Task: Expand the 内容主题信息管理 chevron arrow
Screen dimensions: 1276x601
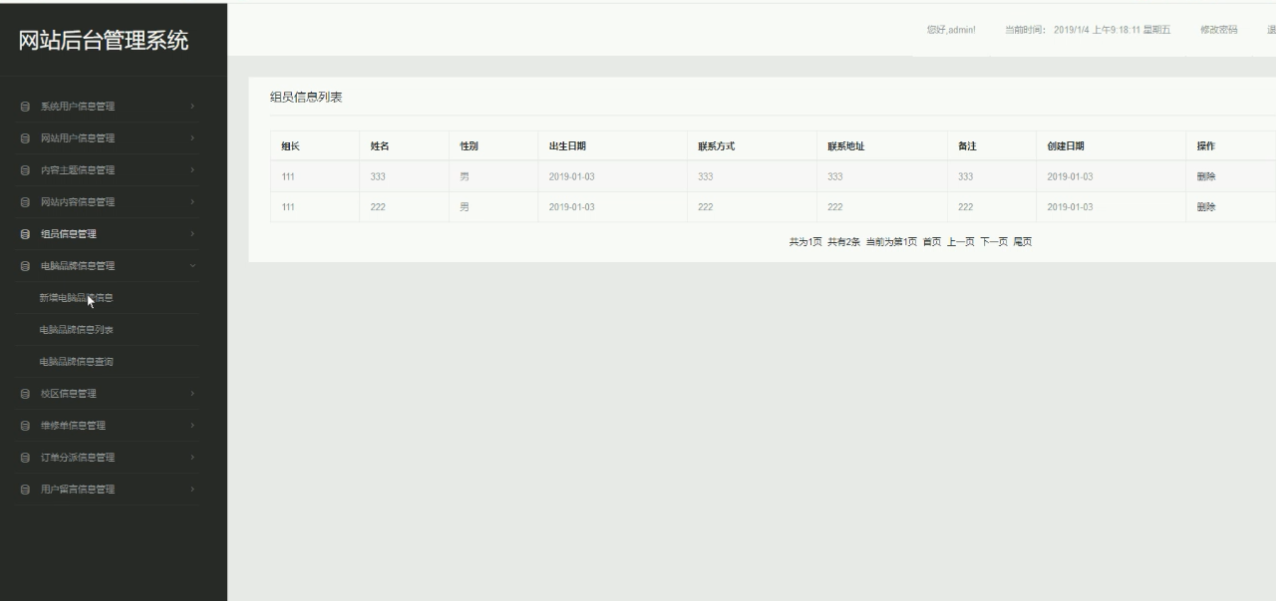Action: [x=192, y=170]
